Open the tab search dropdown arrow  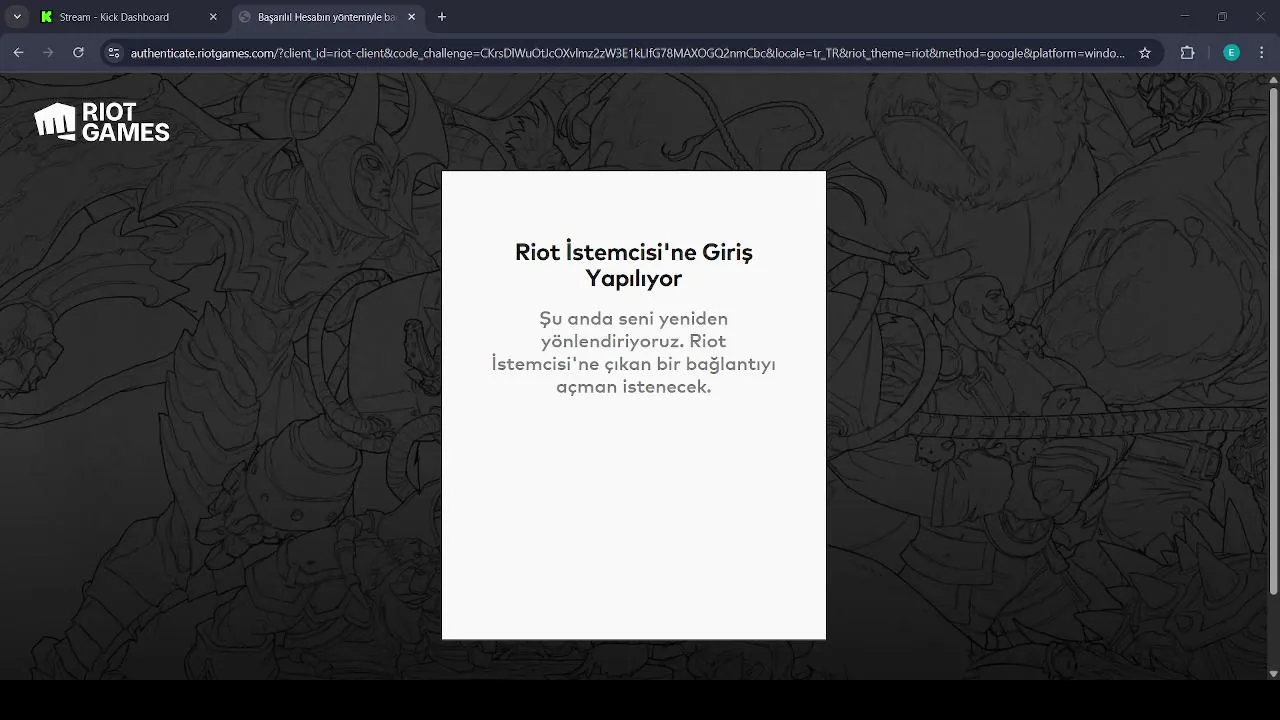[x=17, y=17]
